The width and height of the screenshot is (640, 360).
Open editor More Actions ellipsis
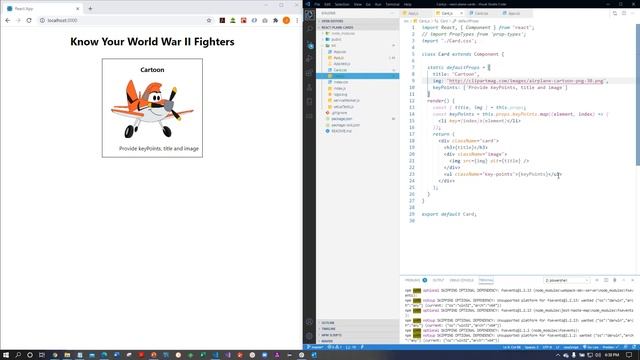[633, 13]
